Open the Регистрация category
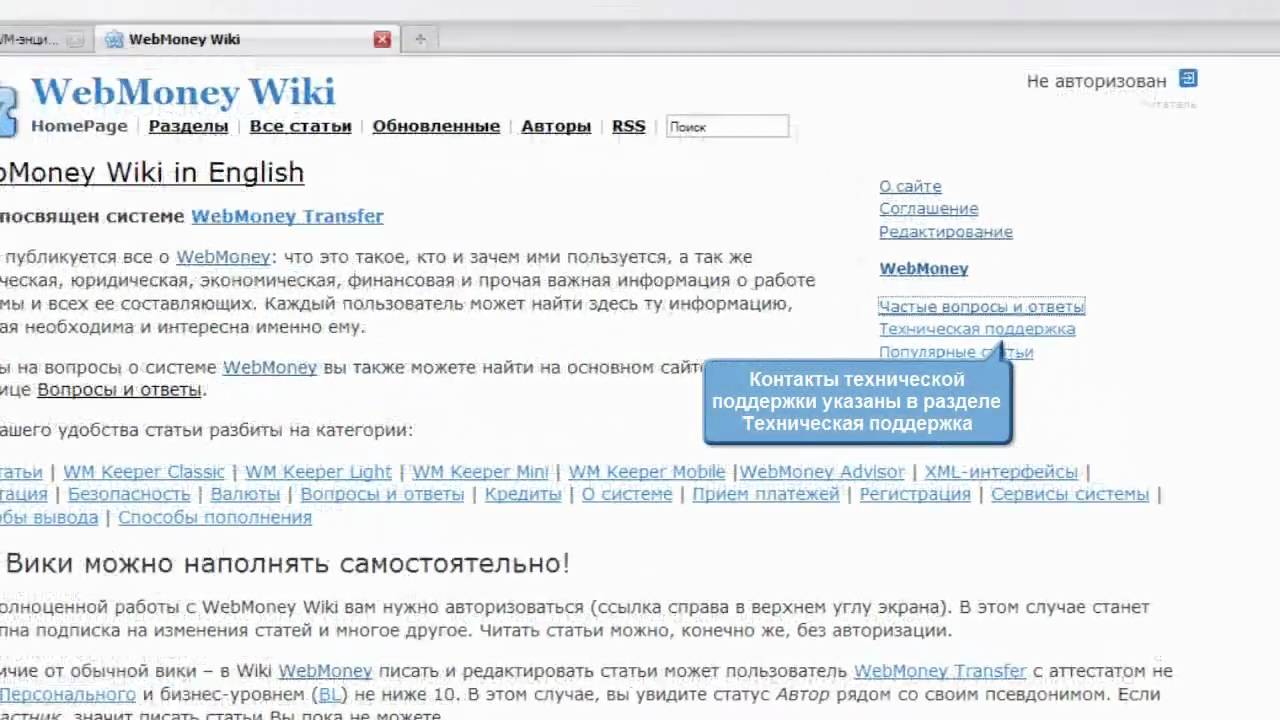This screenshot has width=1280, height=720. click(915, 494)
